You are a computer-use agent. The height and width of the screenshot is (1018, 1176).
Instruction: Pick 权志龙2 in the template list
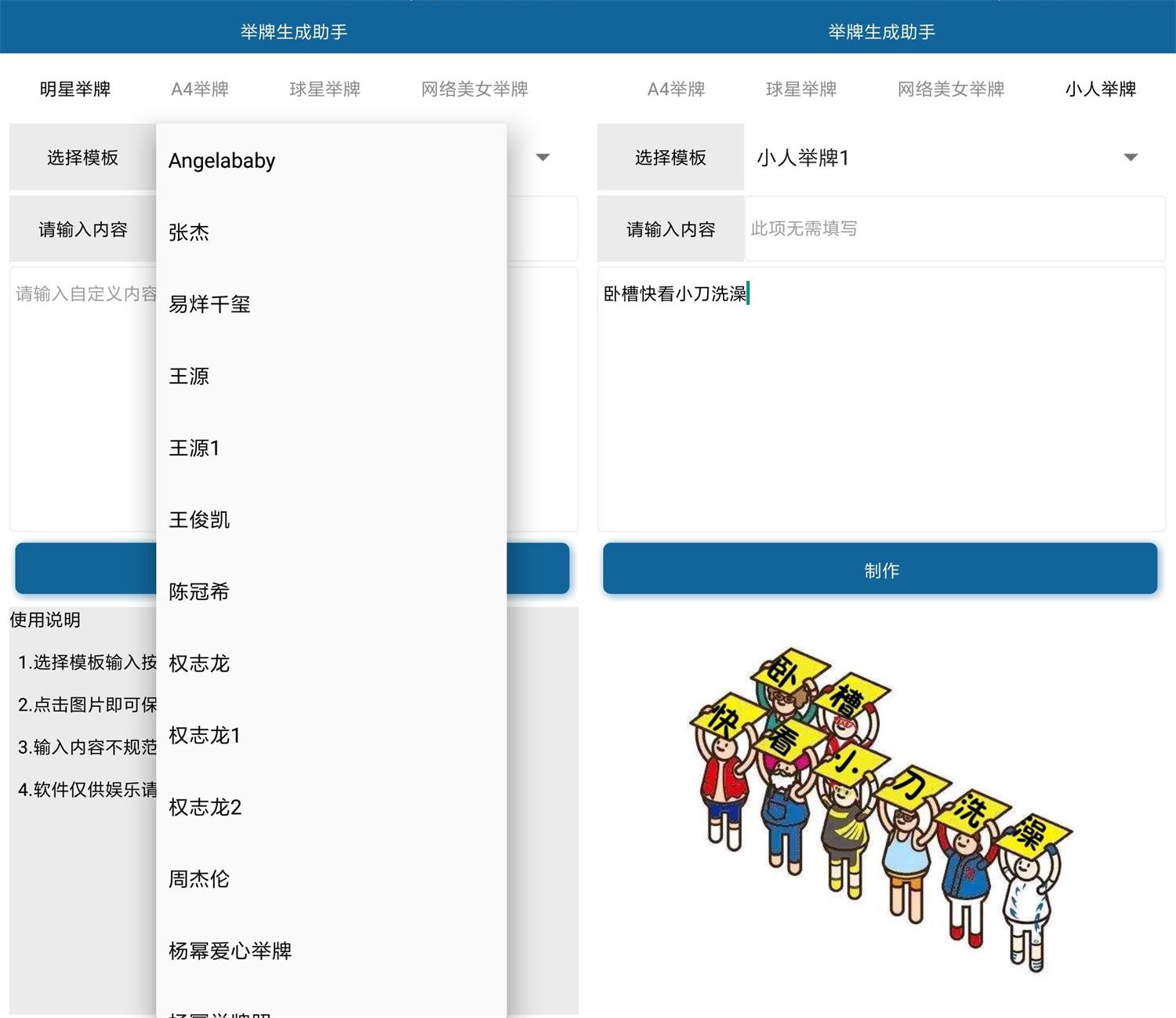coord(204,807)
